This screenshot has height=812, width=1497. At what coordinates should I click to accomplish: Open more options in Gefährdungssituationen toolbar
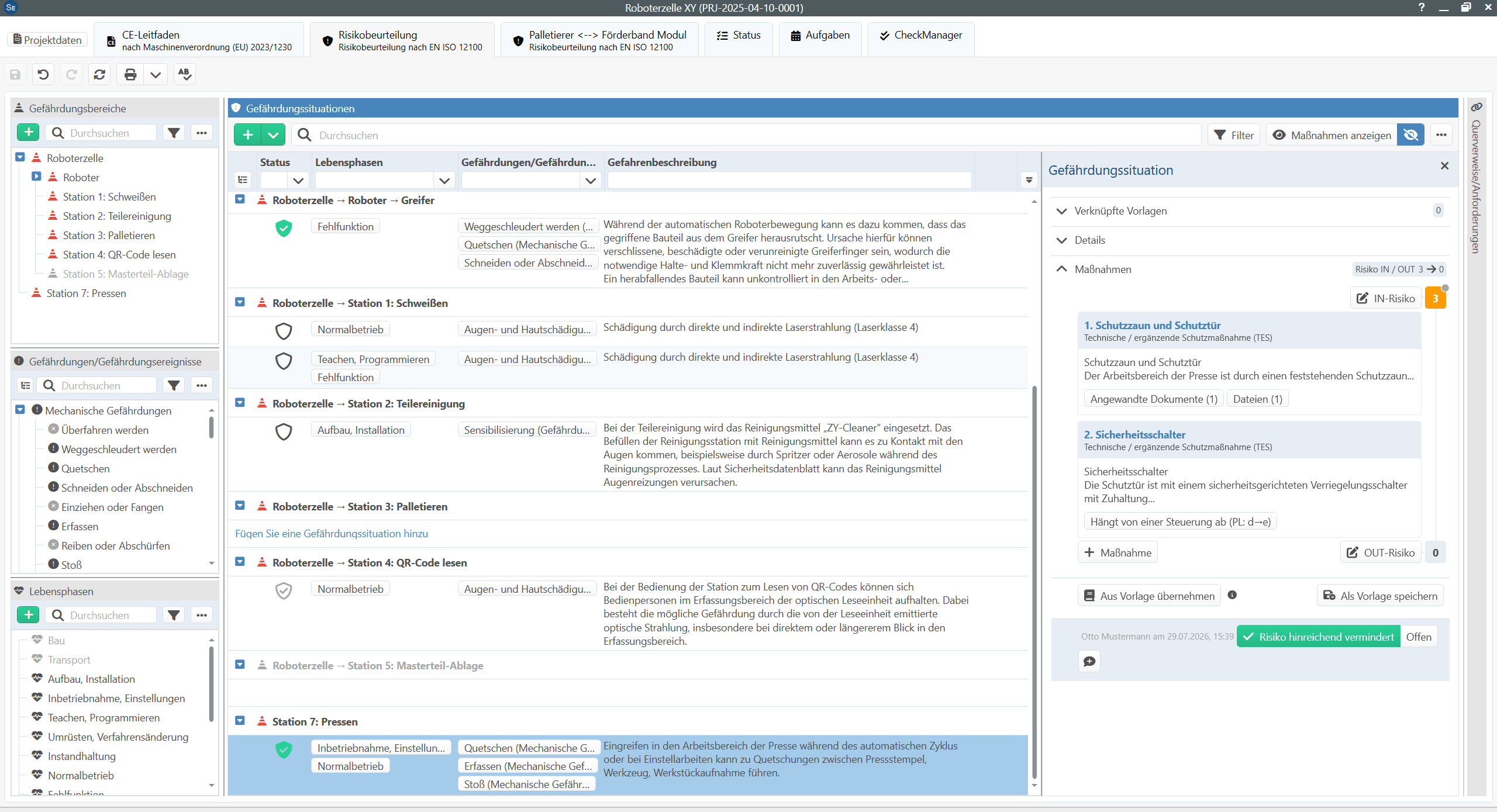tap(1441, 135)
